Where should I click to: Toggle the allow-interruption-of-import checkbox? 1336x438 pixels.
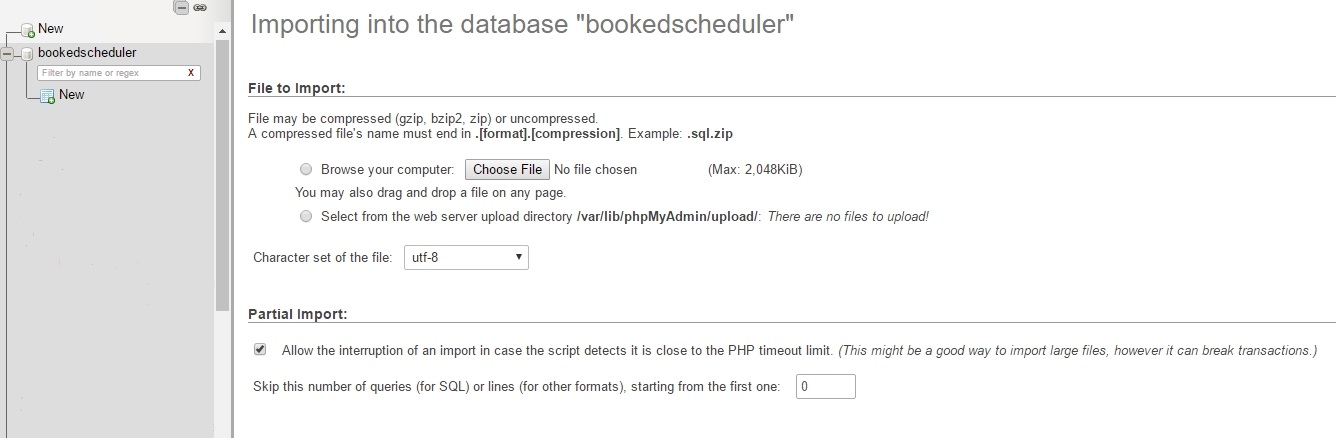point(260,350)
